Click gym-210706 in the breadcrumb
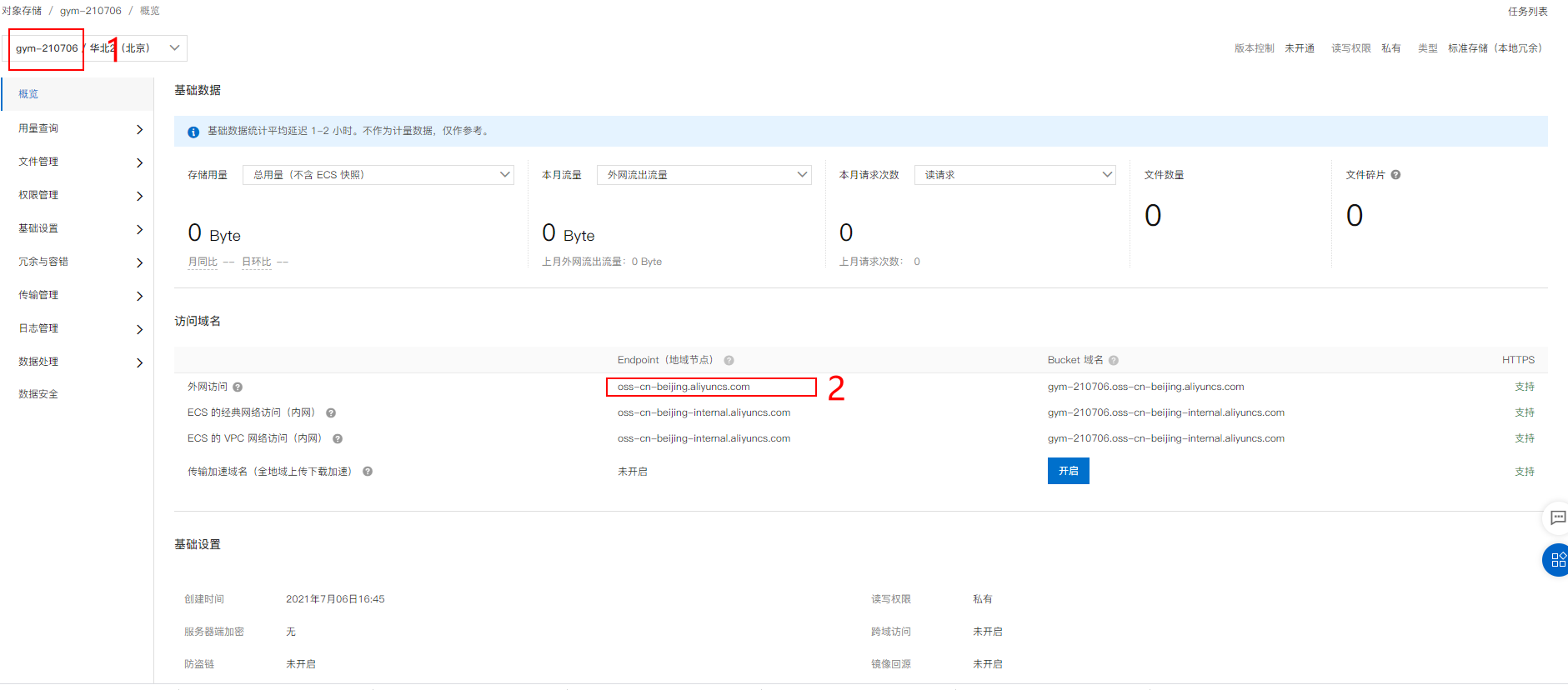This screenshot has height=690, width=1568. tap(91, 11)
